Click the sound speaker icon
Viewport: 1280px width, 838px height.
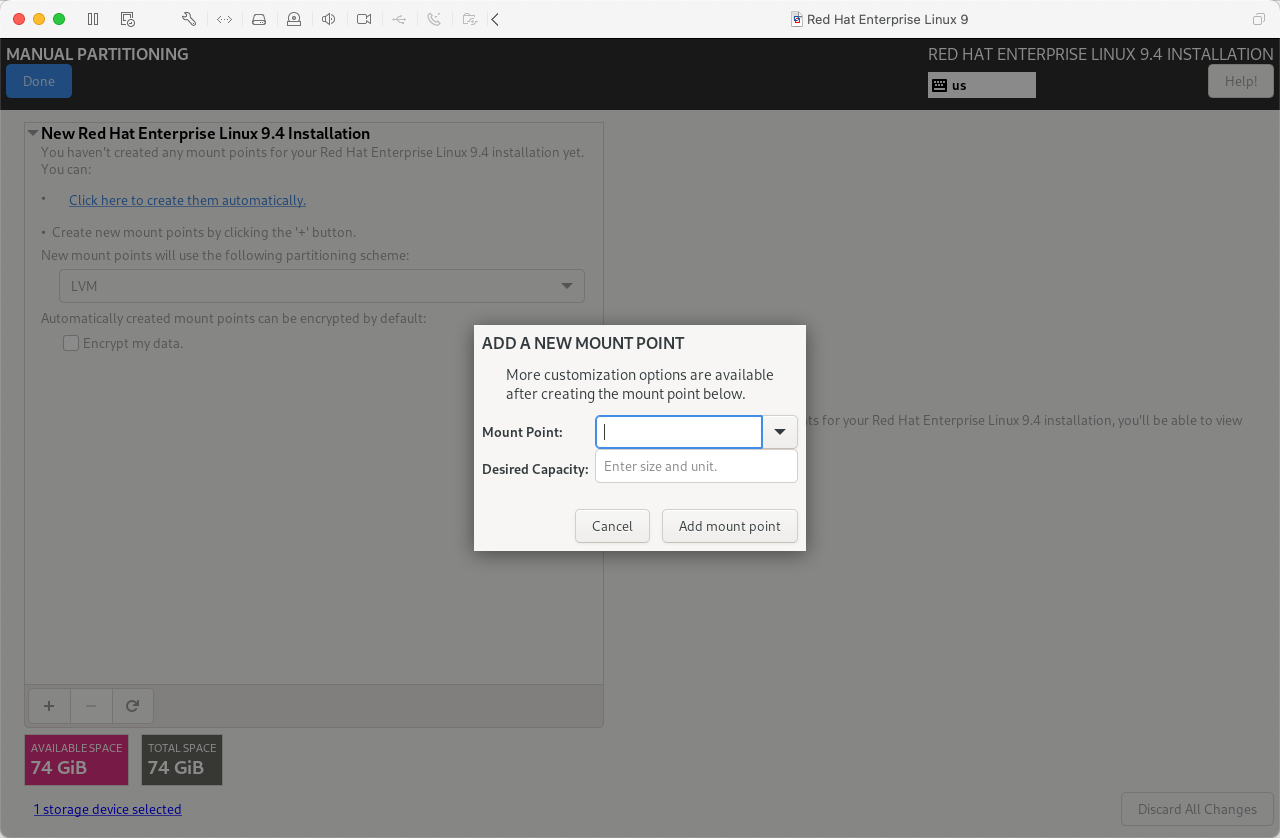[328, 19]
